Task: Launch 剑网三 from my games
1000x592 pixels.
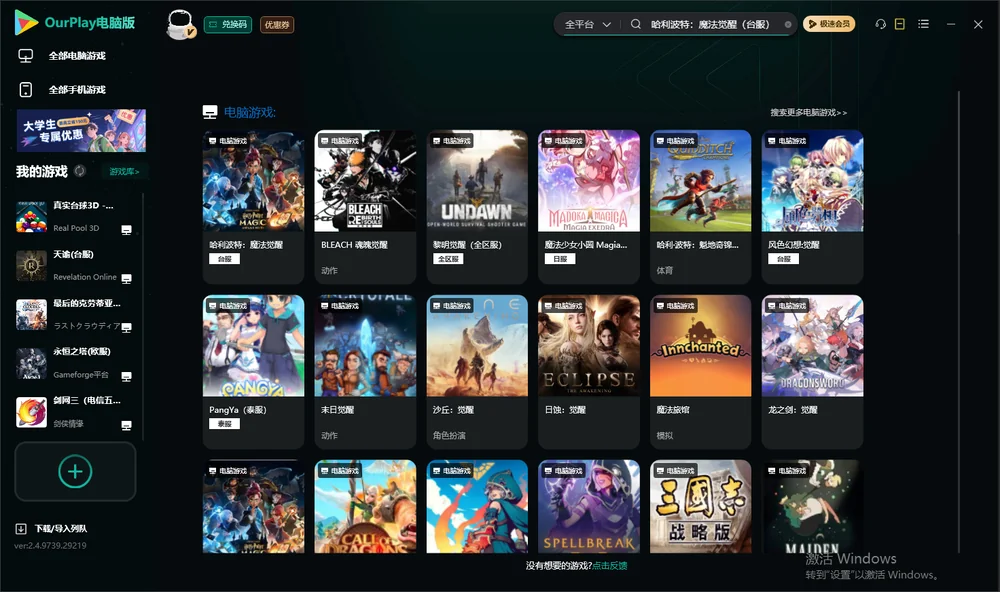Action: pos(75,412)
